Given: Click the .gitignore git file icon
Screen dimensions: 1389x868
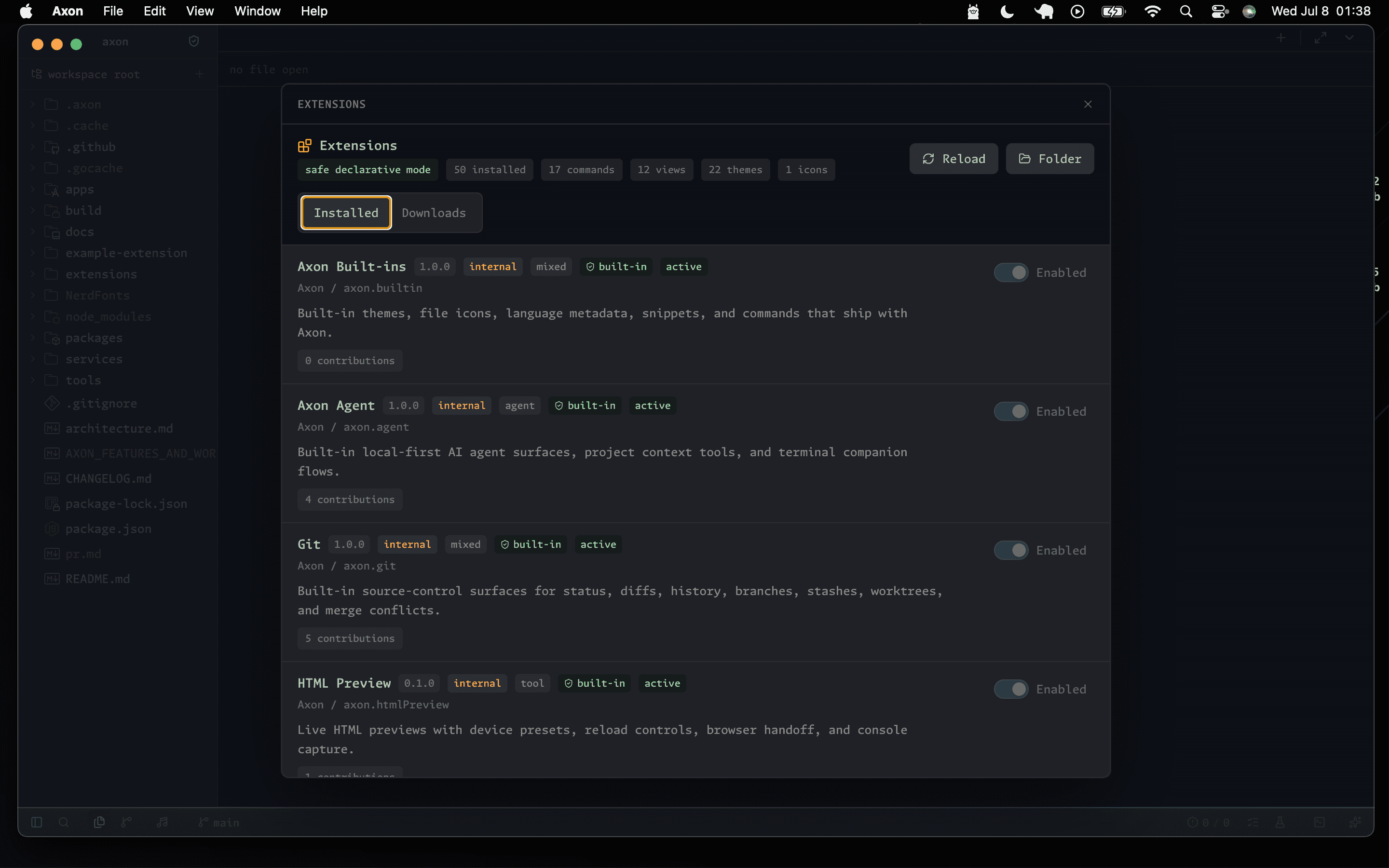Looking at the screenshot, I should (x=52, y=403).
